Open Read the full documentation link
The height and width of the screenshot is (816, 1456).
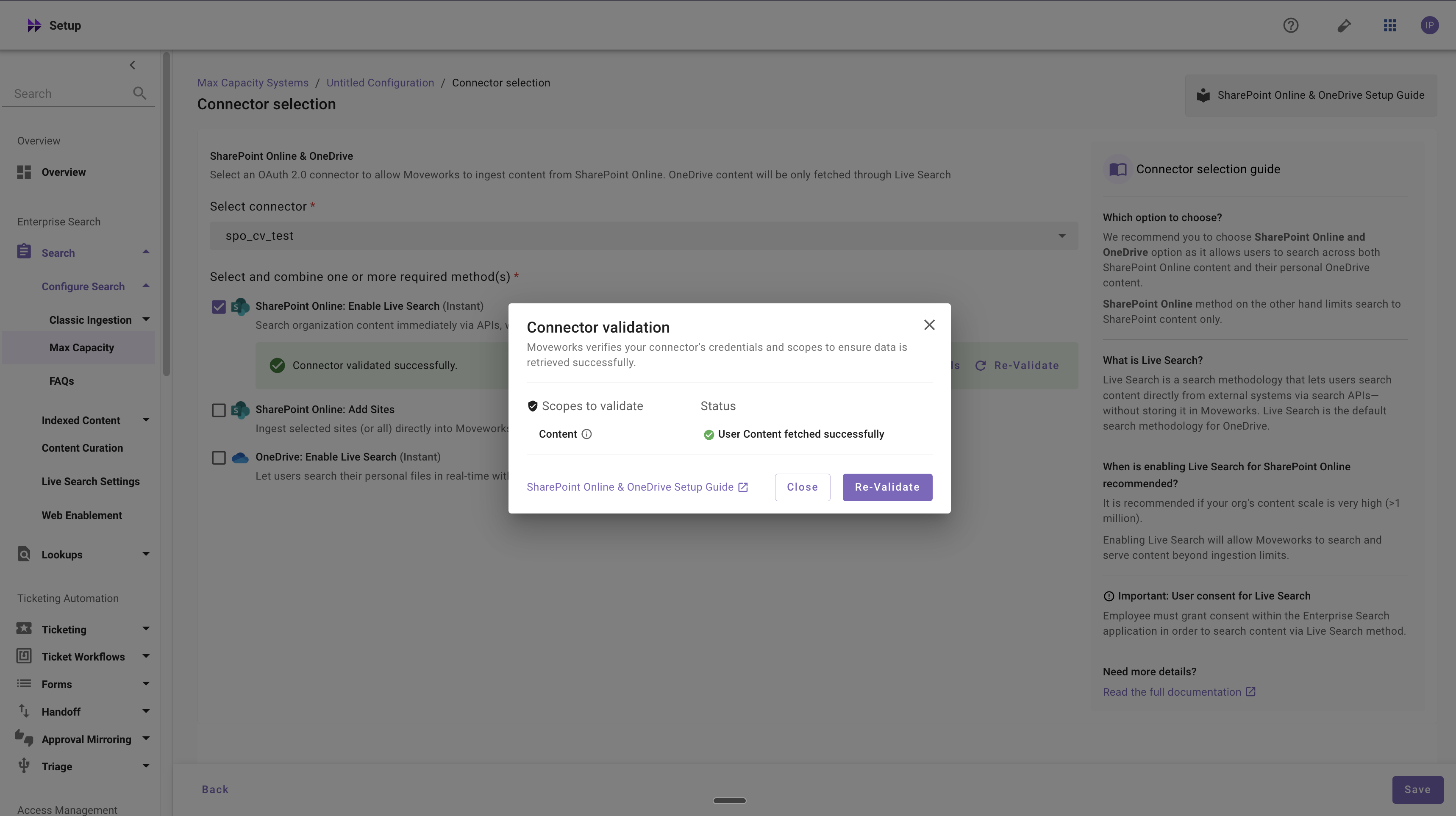[1179, 692]
